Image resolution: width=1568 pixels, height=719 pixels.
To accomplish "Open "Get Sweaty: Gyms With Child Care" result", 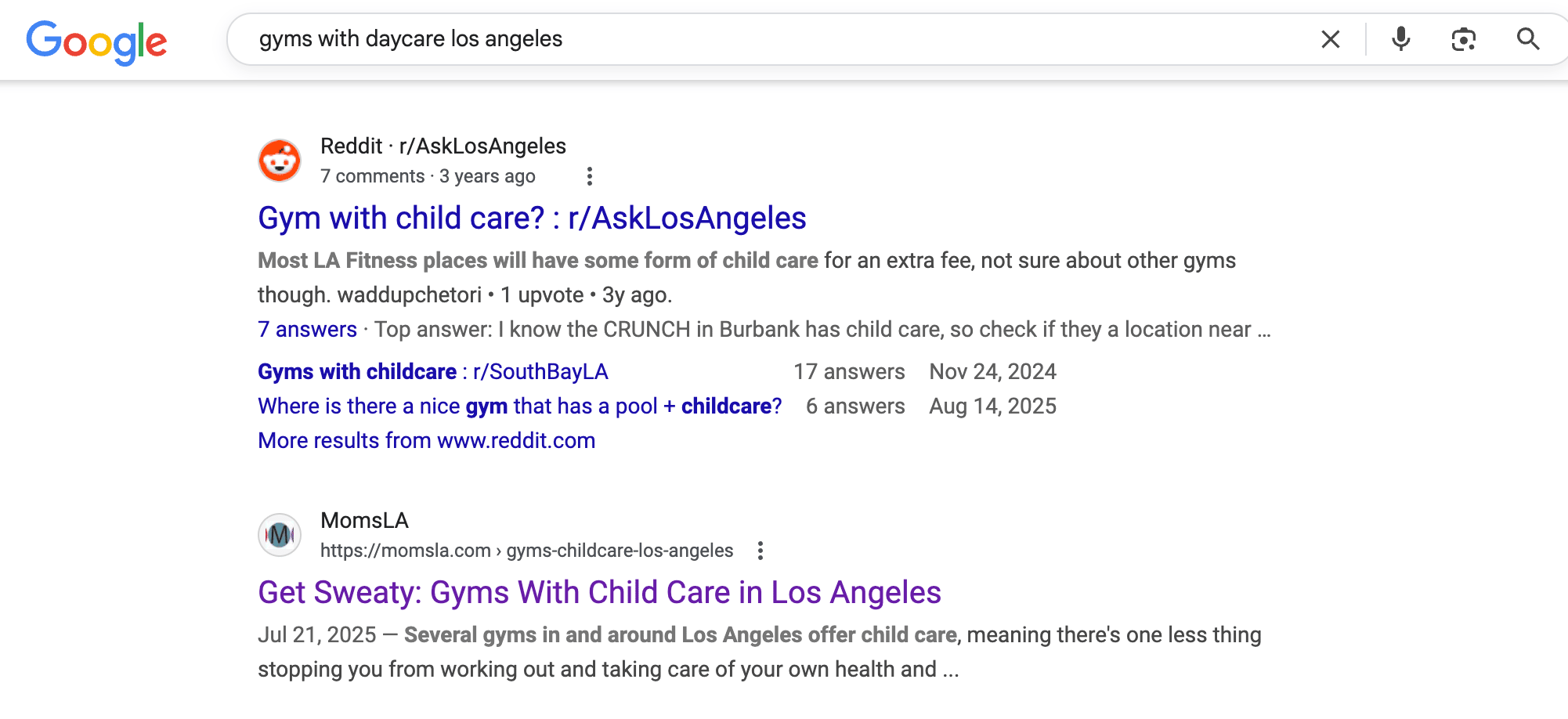I will (599, 593).
